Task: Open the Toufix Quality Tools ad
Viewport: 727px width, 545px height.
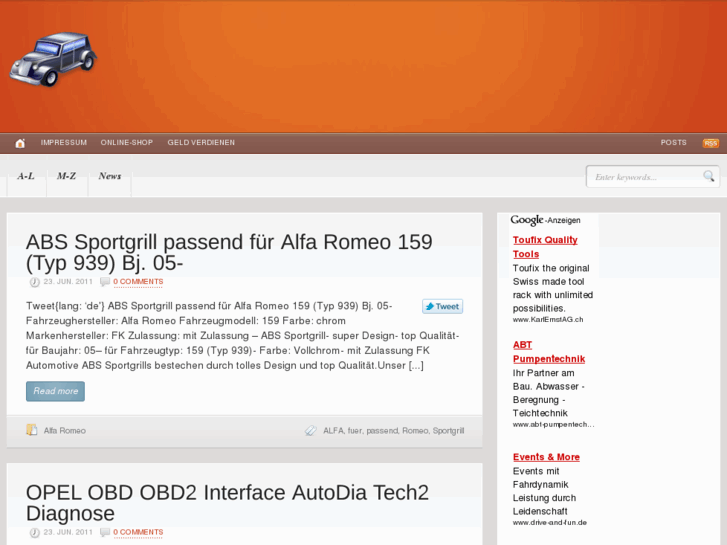Action: click(x=545, y=247)
